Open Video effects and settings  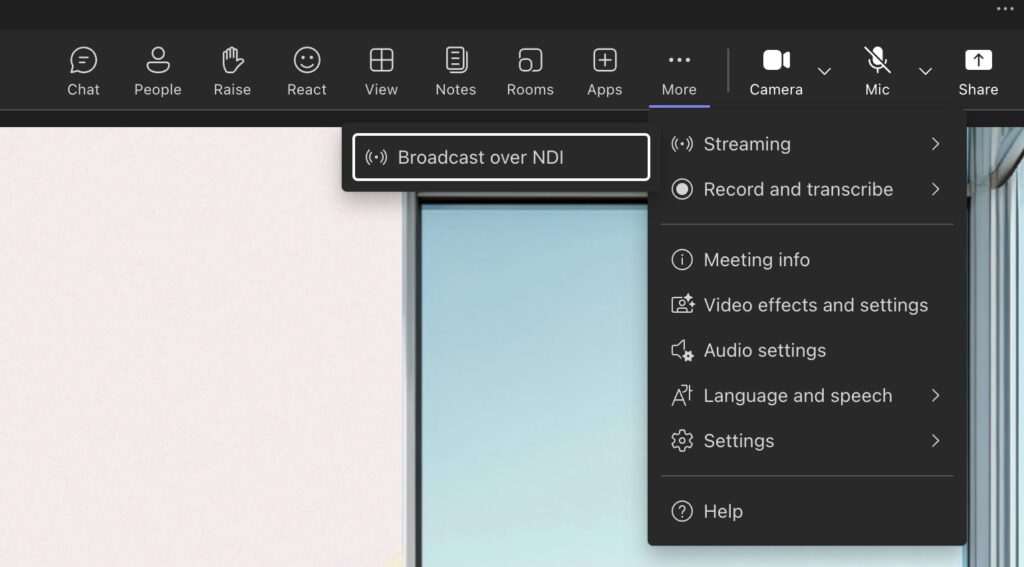tap(807, 305)
